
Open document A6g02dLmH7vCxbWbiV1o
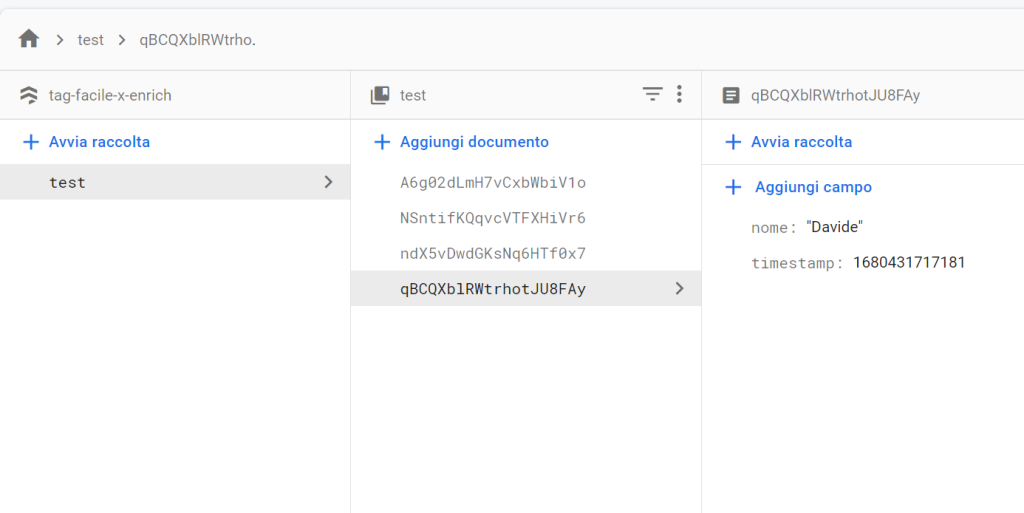(526, 183)
